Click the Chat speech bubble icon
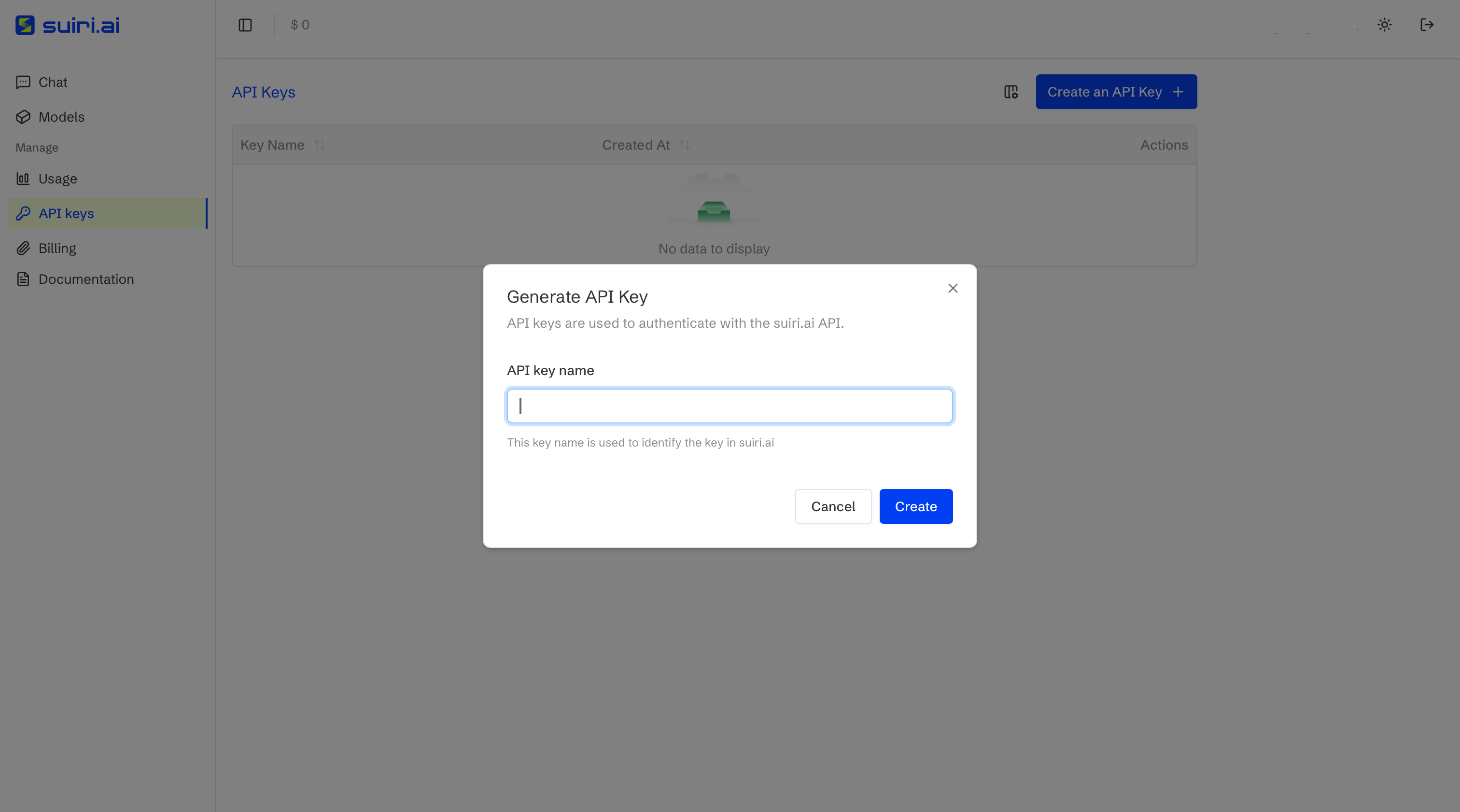The width and height of the screenshot is (1460, 812). point(23,82)
